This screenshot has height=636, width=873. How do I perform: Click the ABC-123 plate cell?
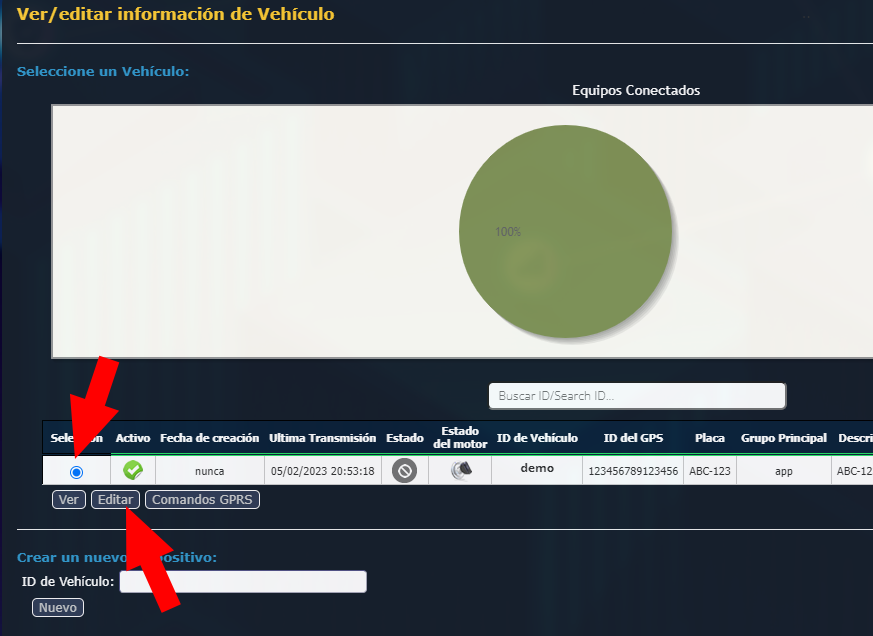tap(710, 471)
